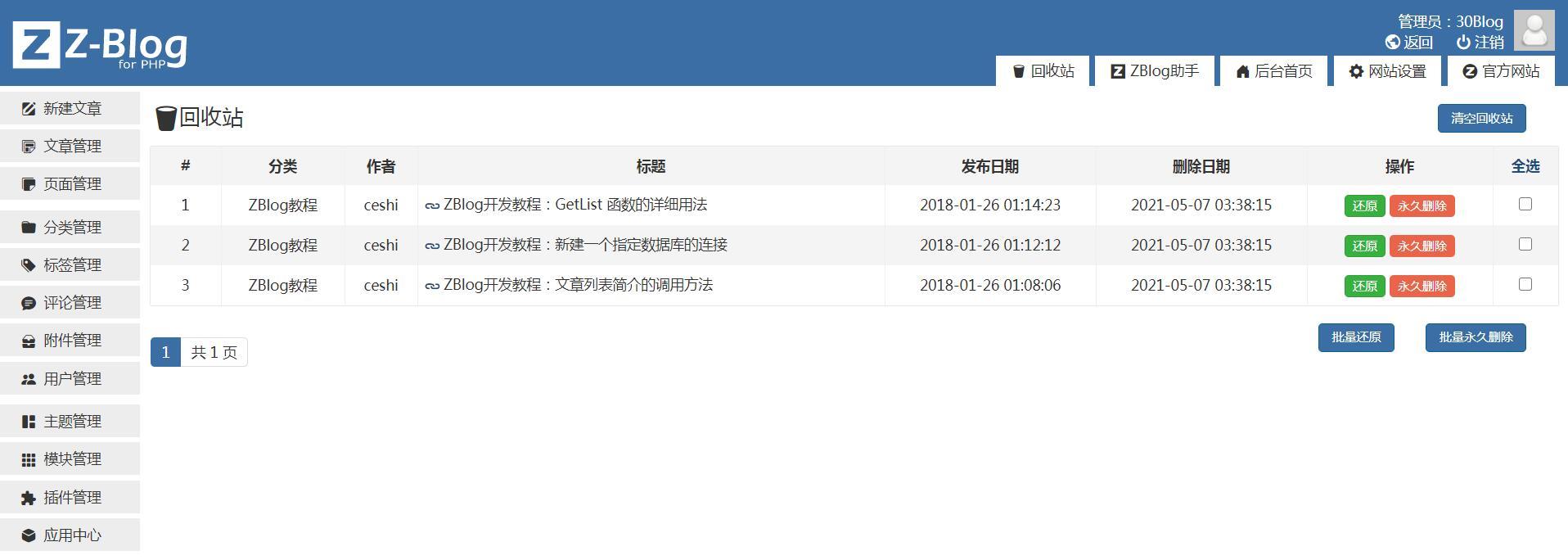Open 页面管理 text in the sidebar

point(73,184)
